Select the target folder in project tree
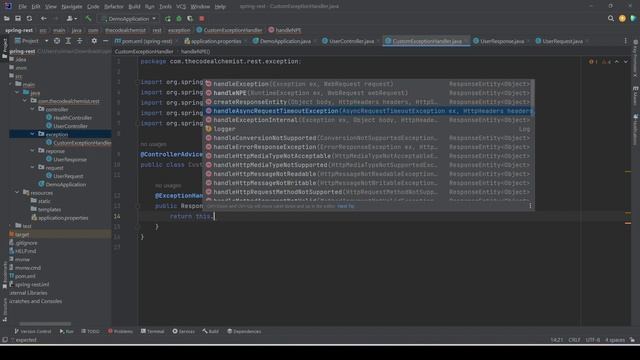Viewport: 640px width, 360px height. coord(22,234)
